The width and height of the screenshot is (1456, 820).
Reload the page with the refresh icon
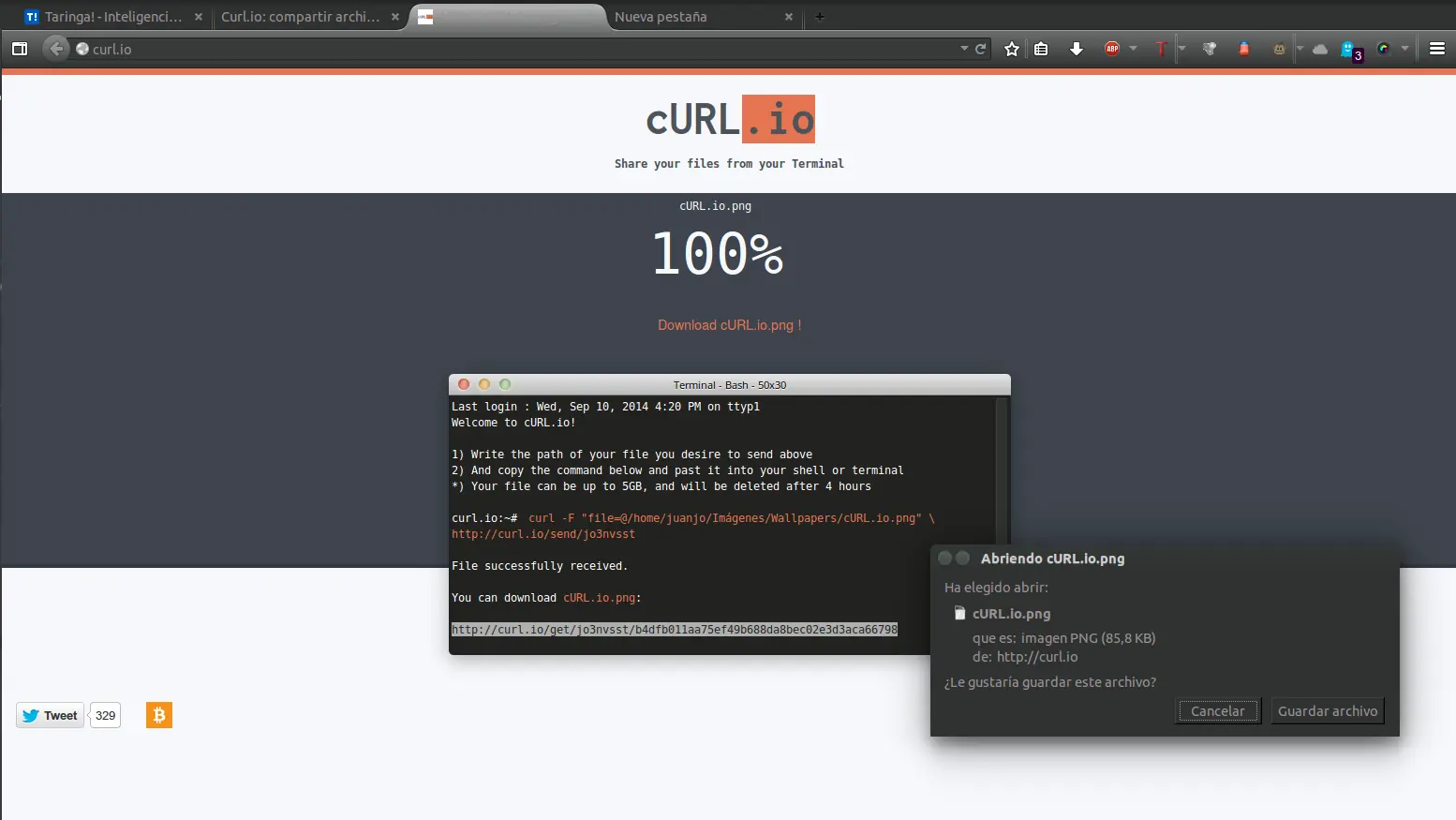(x=981, y=49)
